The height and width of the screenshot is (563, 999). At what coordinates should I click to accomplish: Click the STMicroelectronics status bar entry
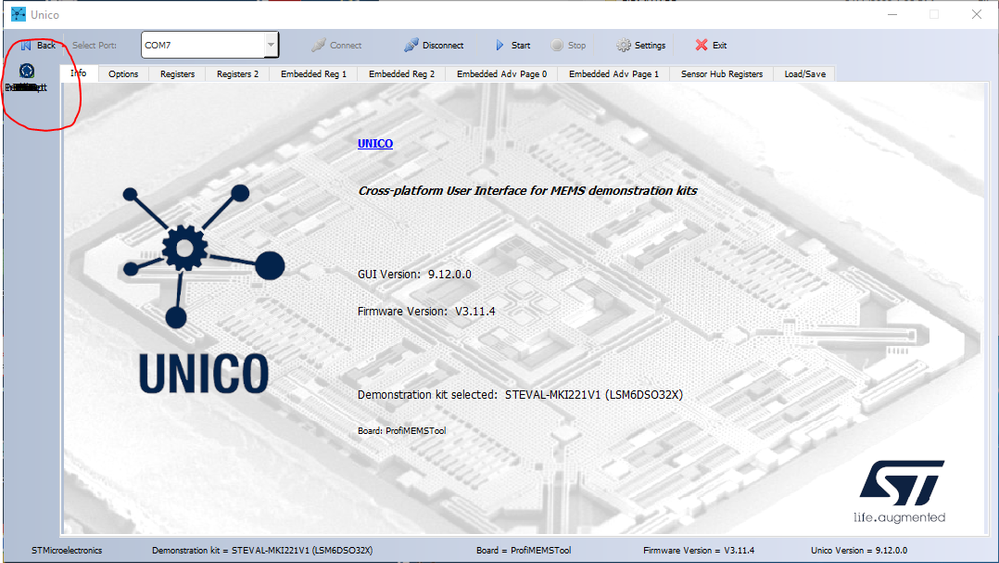click(67, 550)
